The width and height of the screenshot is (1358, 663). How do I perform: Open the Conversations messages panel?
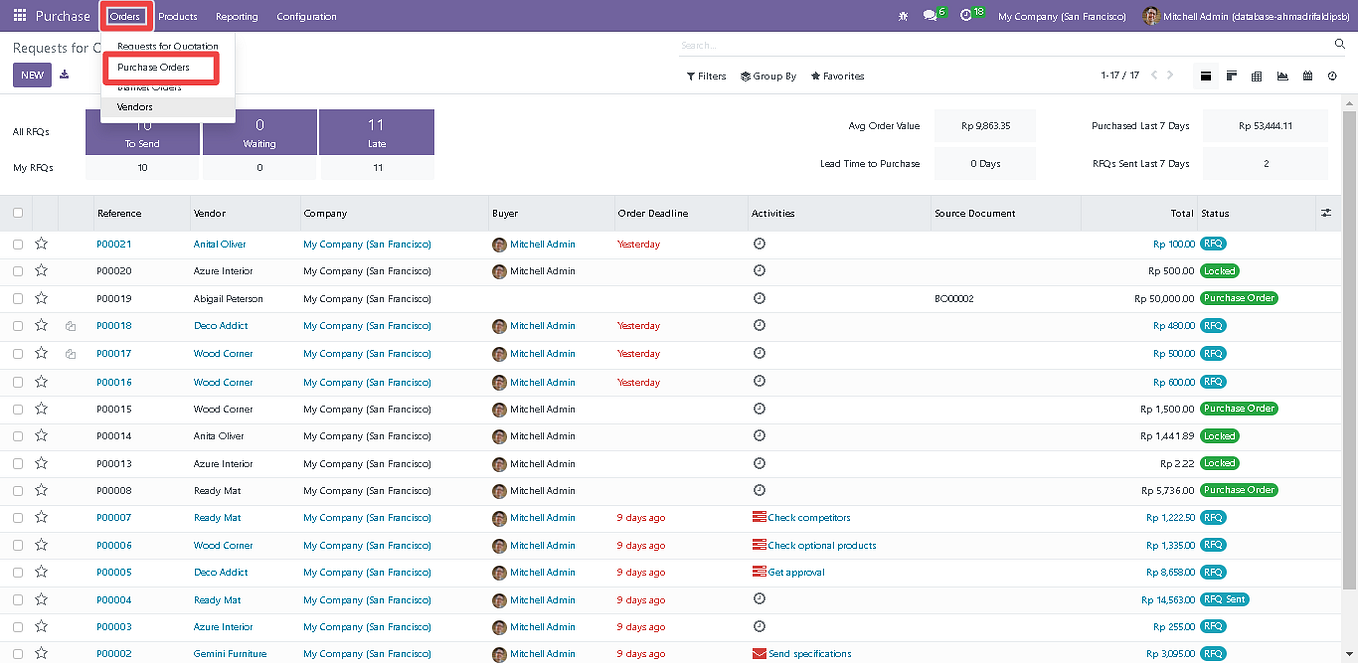pyautogui.click(x=931, y=15)
